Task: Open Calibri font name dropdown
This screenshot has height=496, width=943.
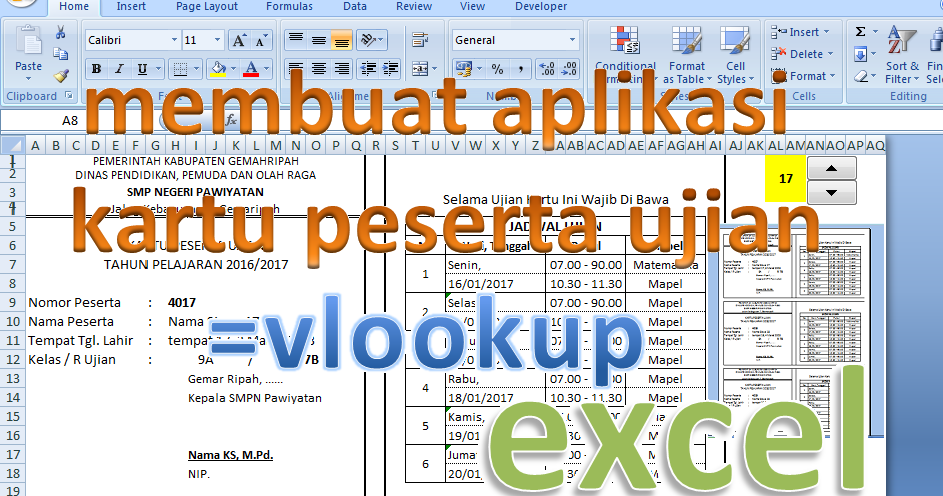Action: (174, 40)
